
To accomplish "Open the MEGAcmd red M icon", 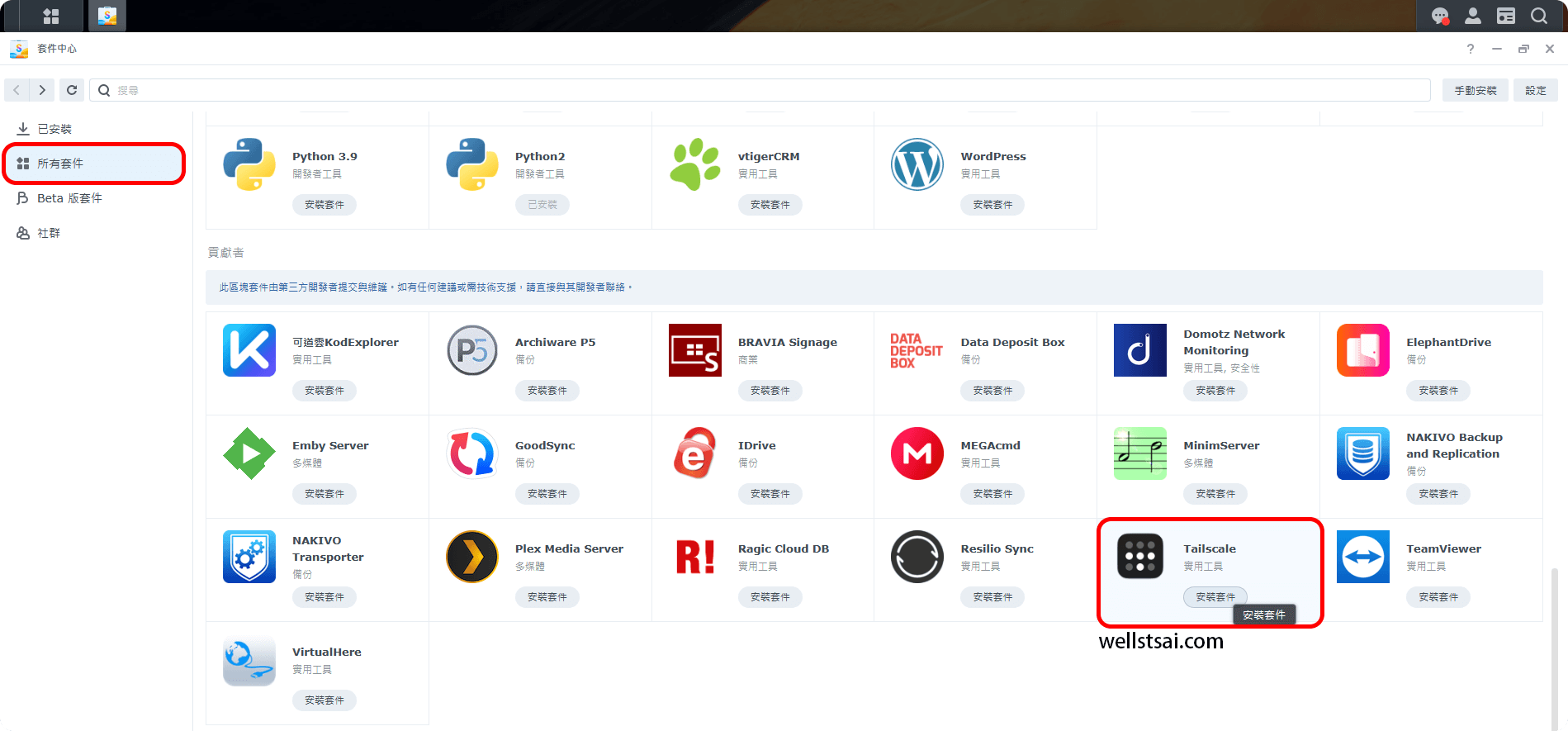I will [917, 453].
